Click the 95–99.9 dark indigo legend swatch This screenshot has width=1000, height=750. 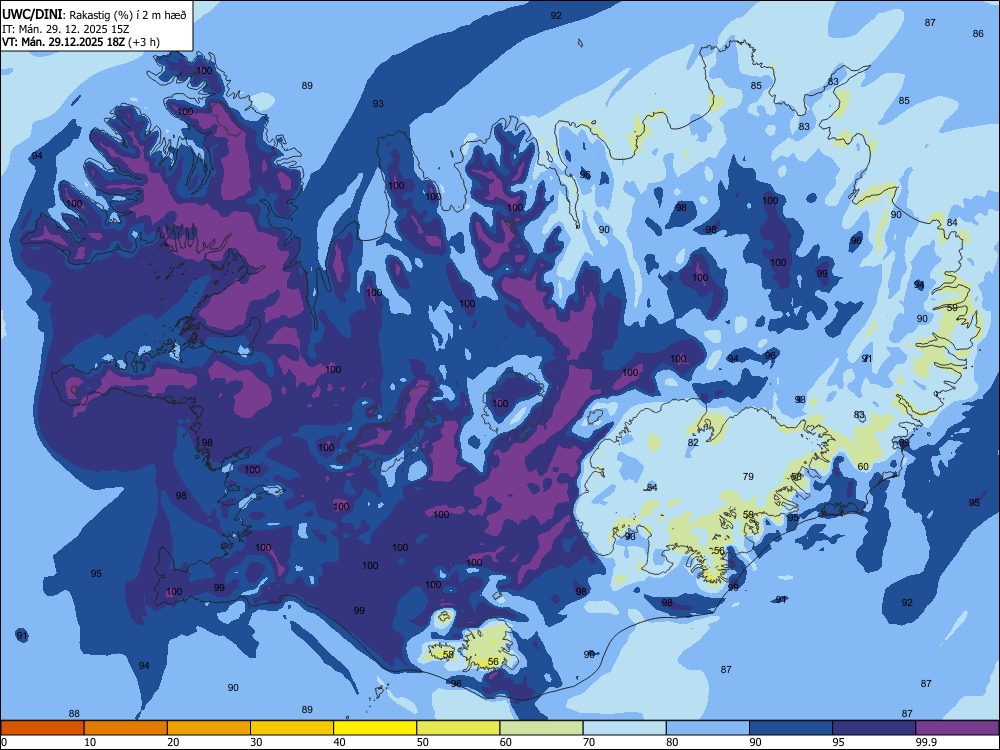coord(874,728)
